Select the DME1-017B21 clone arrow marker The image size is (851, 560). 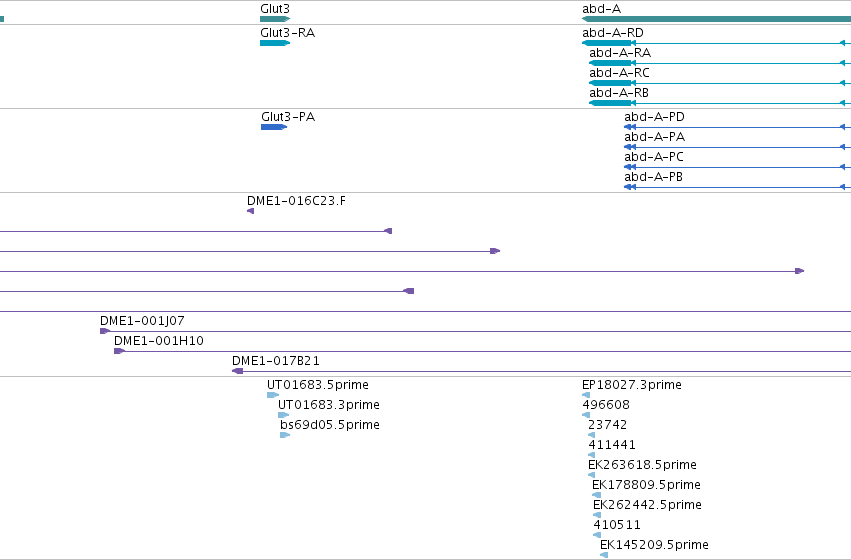237,371
